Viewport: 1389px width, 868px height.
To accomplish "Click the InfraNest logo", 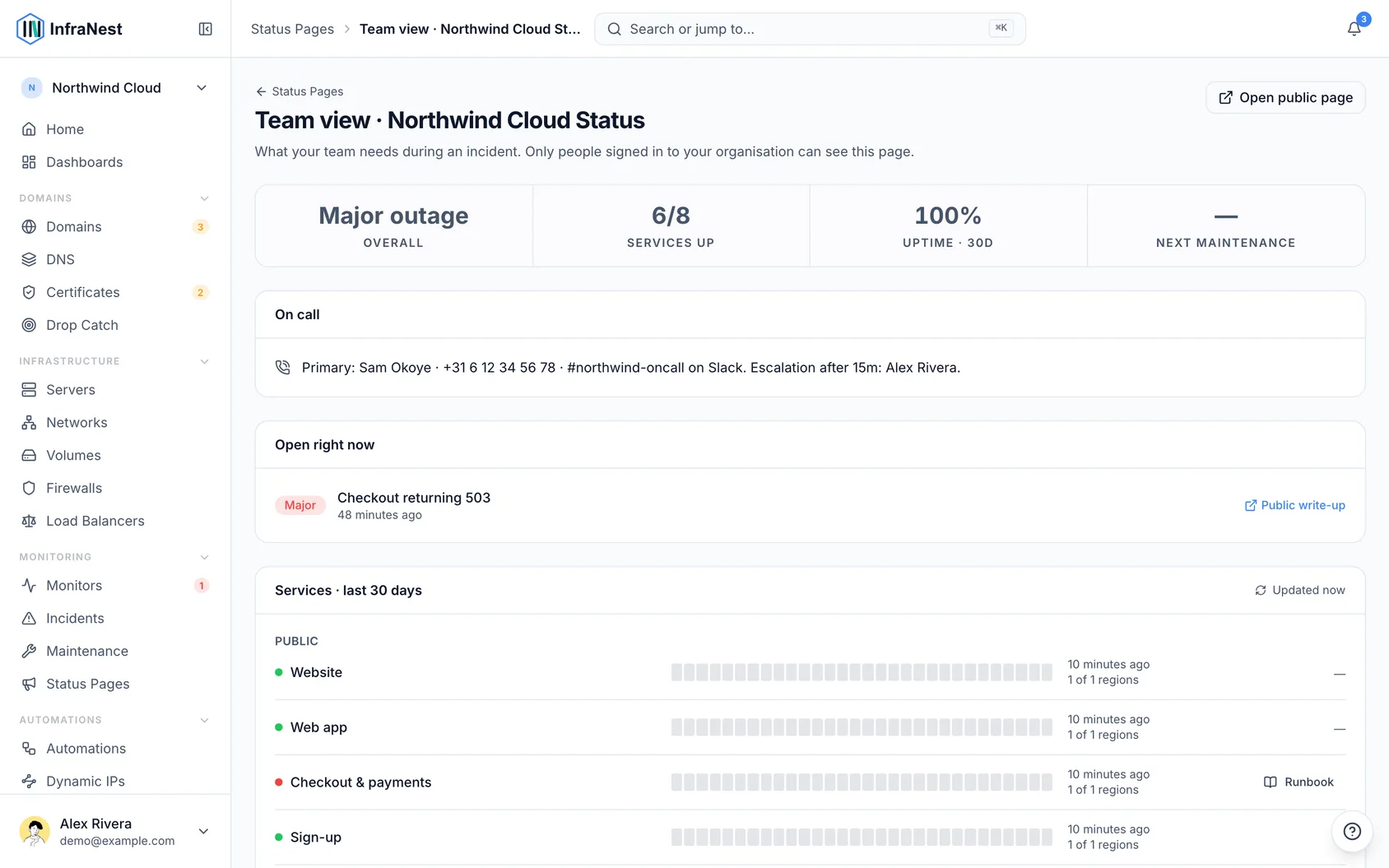I will (70, 29).
